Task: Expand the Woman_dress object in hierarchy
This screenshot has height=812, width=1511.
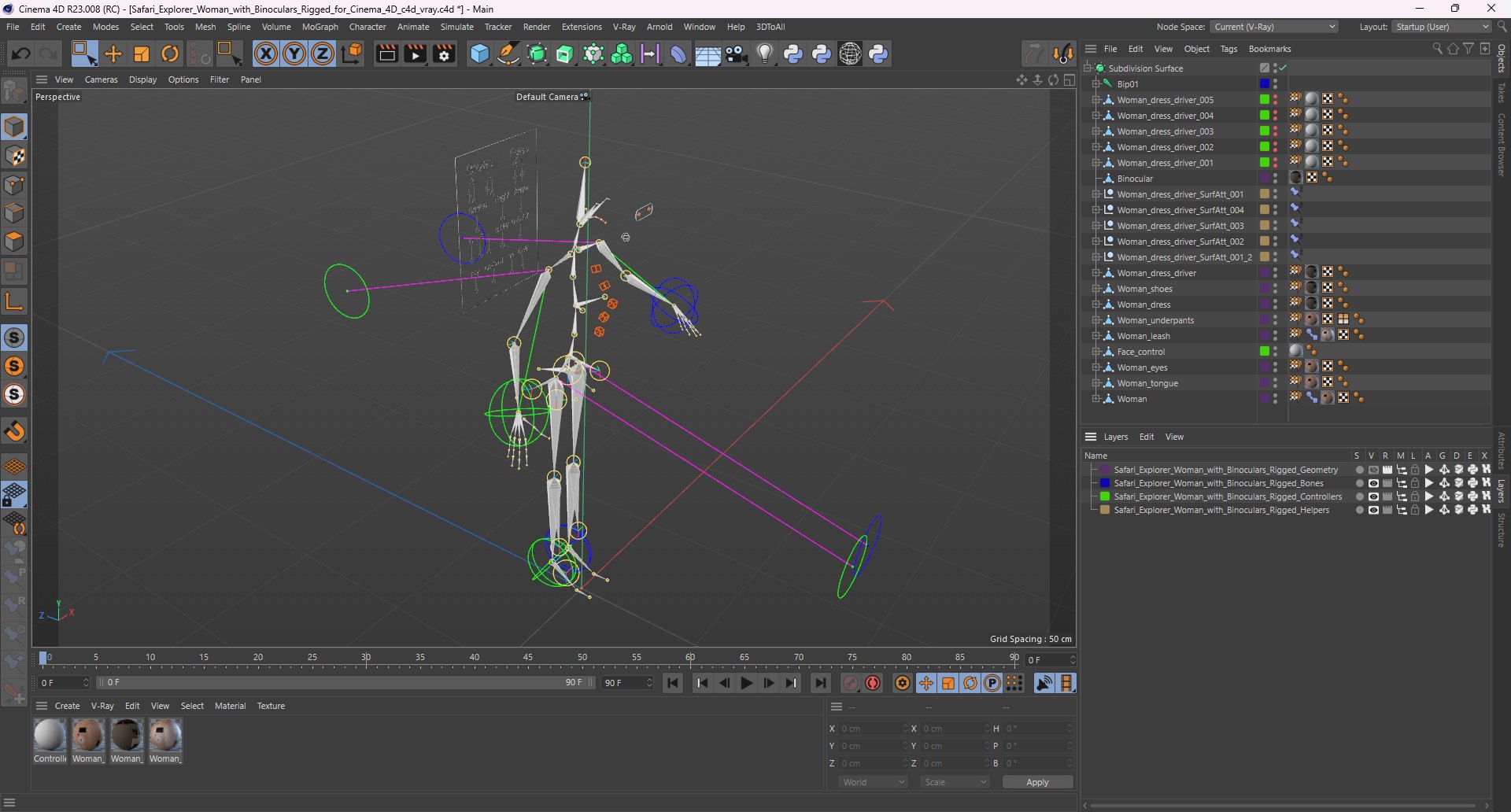Action: [1095, 304]
